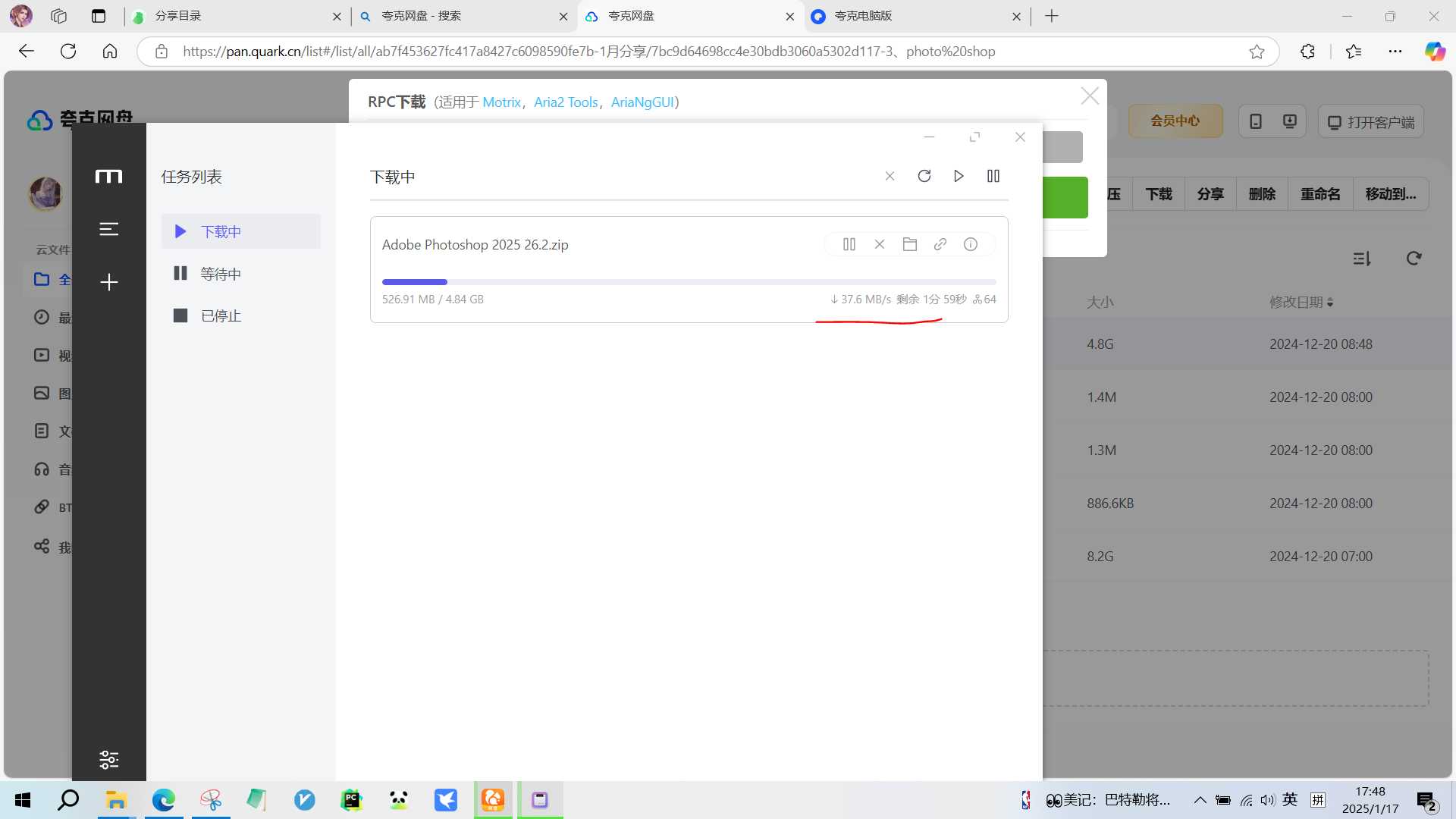Open Motrix preferences sliders icon
1456x819 pixels.
tap(109, 759)
